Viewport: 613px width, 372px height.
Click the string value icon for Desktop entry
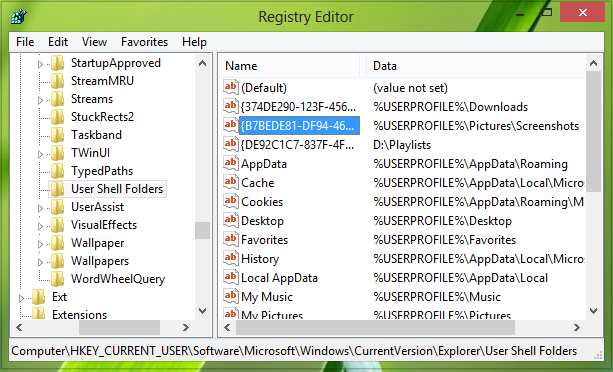[231, 220]
